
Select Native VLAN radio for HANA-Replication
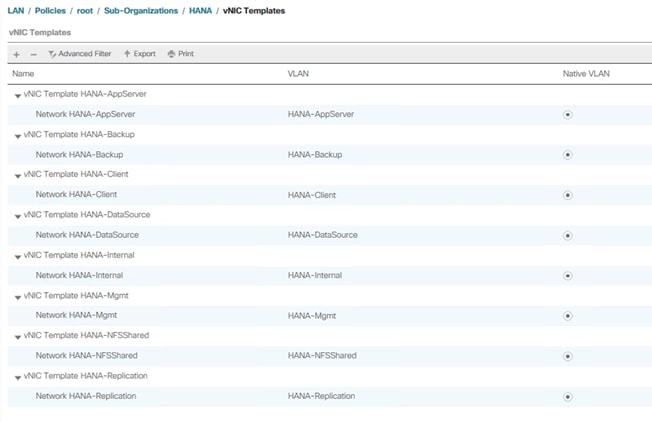point(568,397)
